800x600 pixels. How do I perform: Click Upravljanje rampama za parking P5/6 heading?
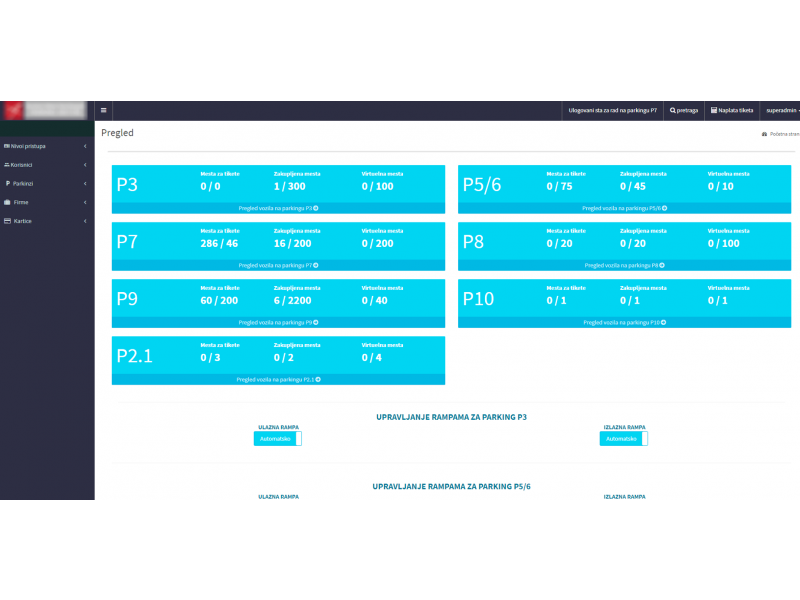[x=451, y=486]
